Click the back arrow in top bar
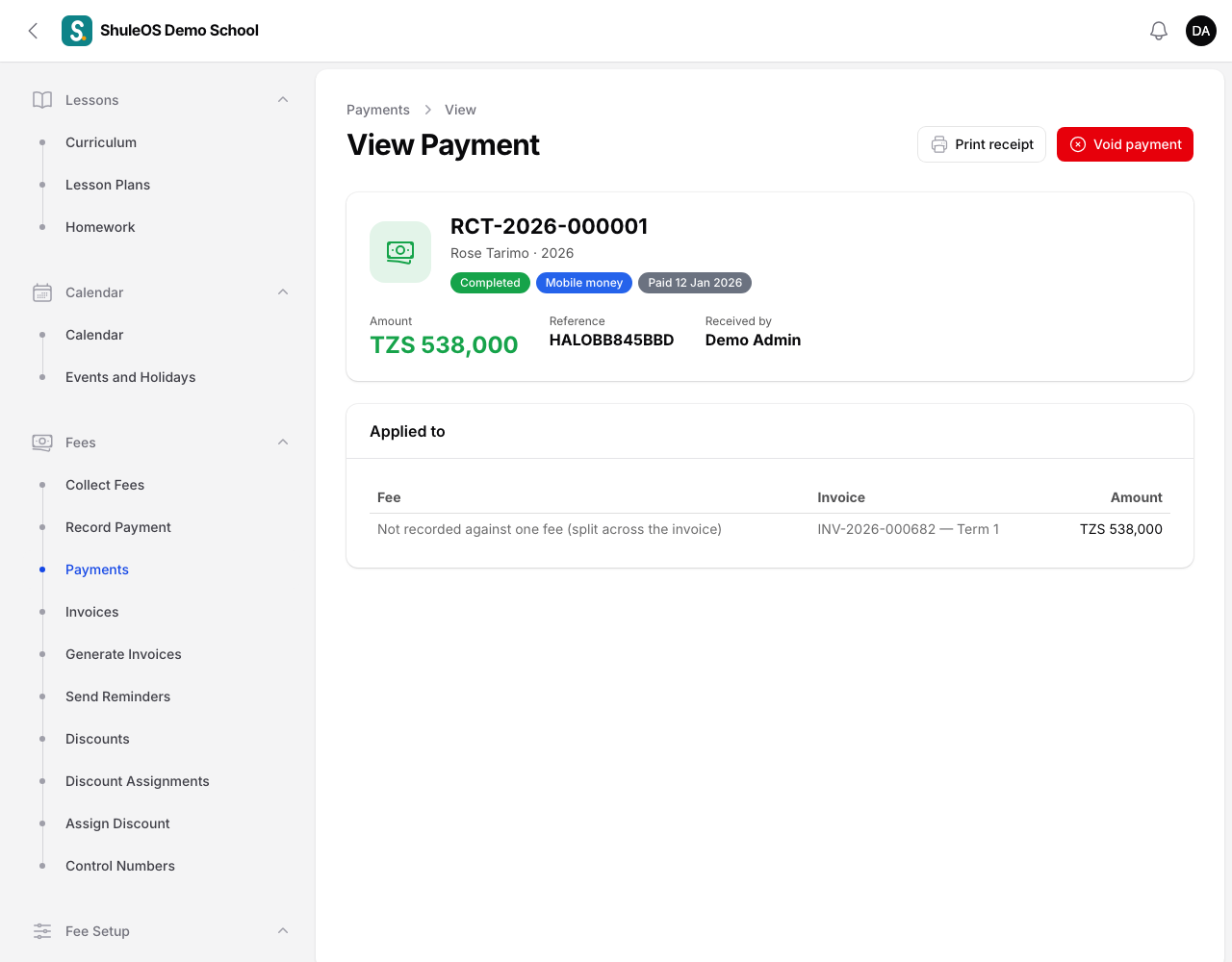 (x=33, y=31)
